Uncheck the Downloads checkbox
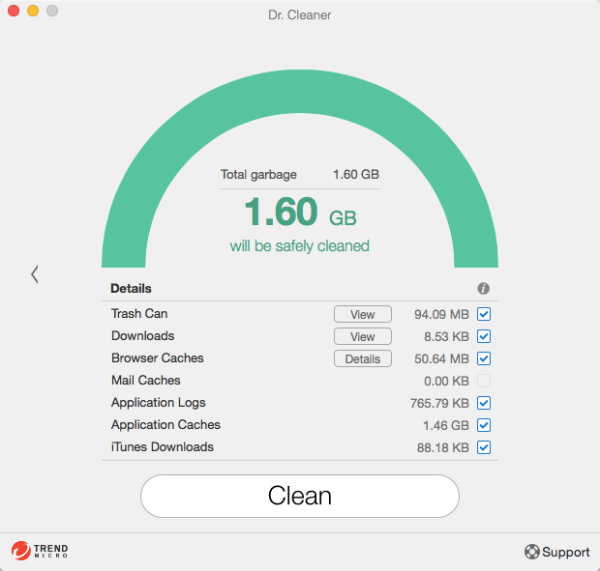Screen dimensions: 600x571 click(484, 336)
